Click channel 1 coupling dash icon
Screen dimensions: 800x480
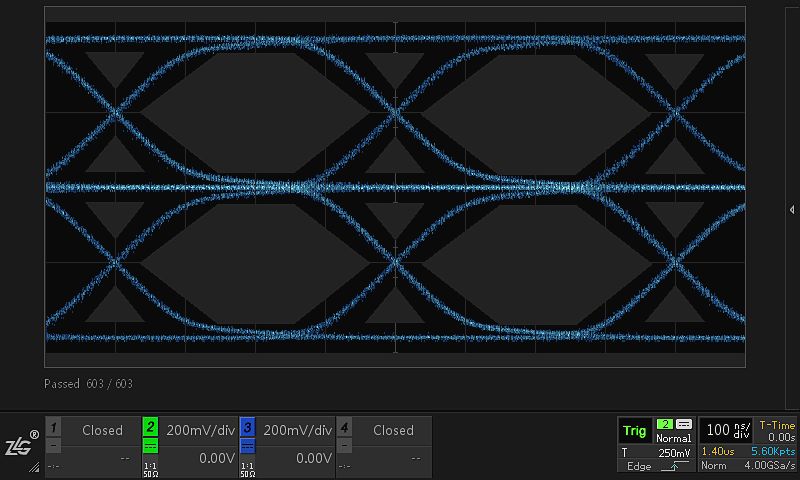pos(53,445)
